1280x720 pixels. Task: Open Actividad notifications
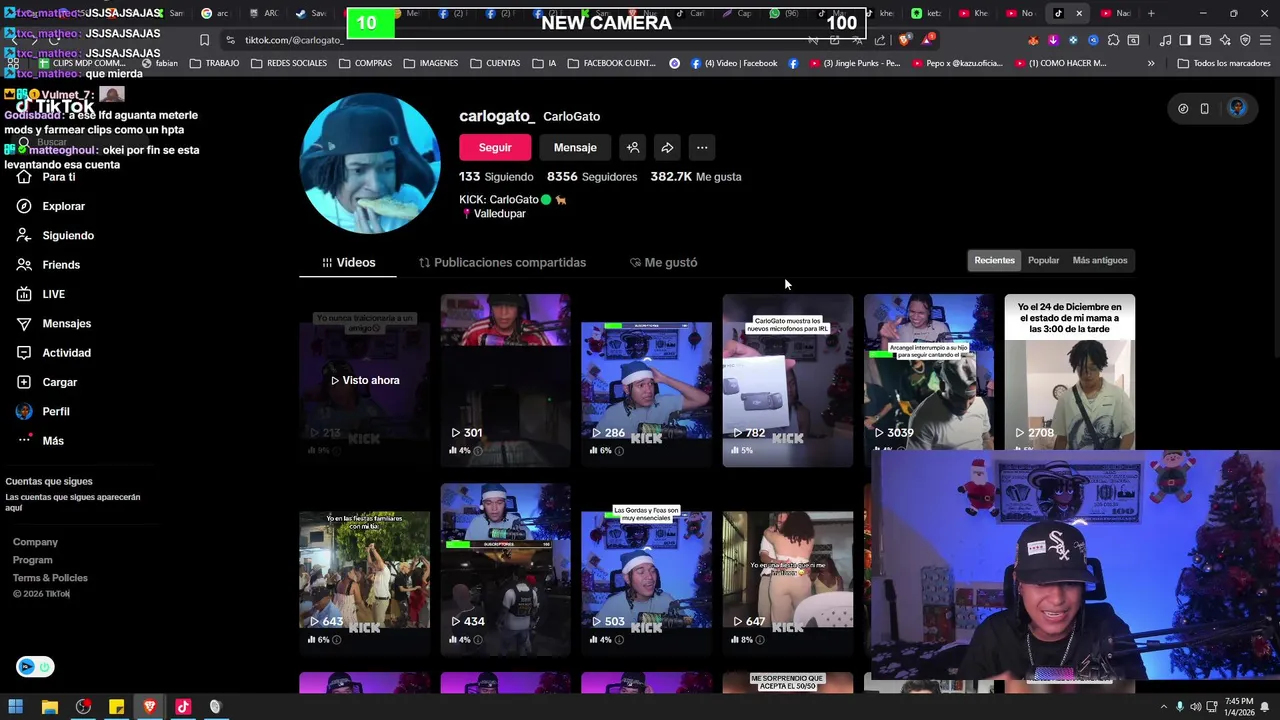click(53, 353)
